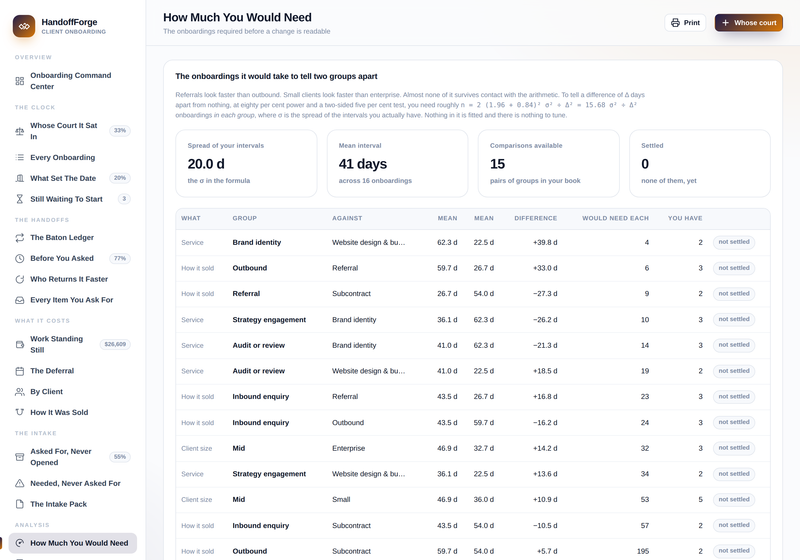Go to Every Onboarding
Viewport: 800px width, 560px height.
point(72,157)
